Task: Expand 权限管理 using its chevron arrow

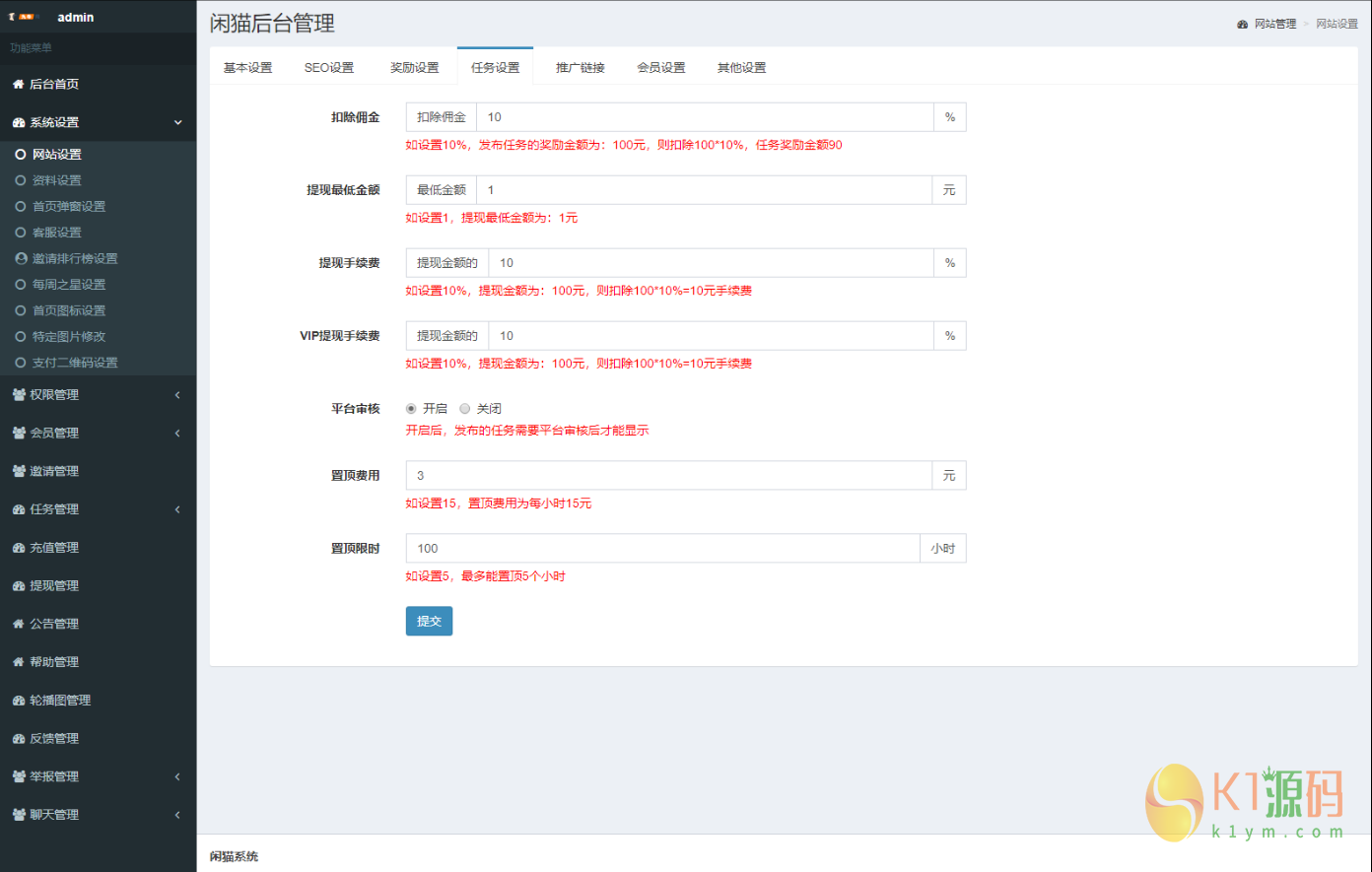Action: (178, 395)
